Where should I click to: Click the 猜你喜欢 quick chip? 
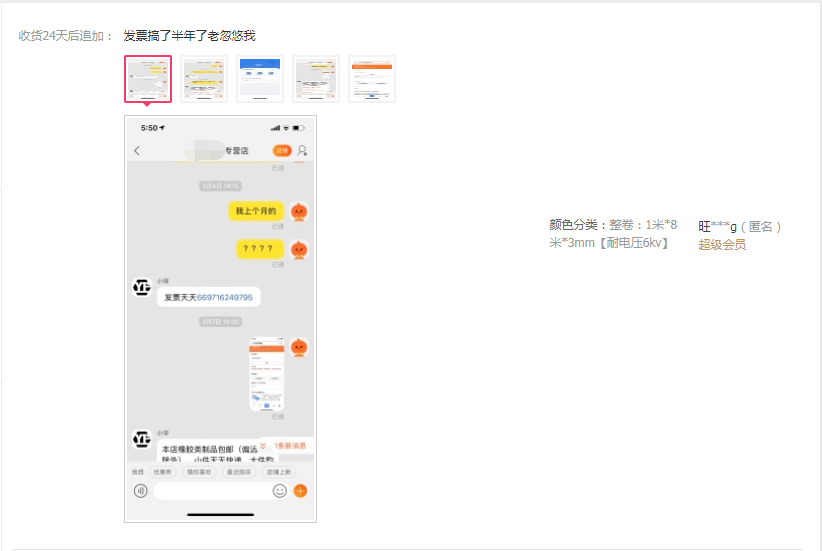(200, 471)
